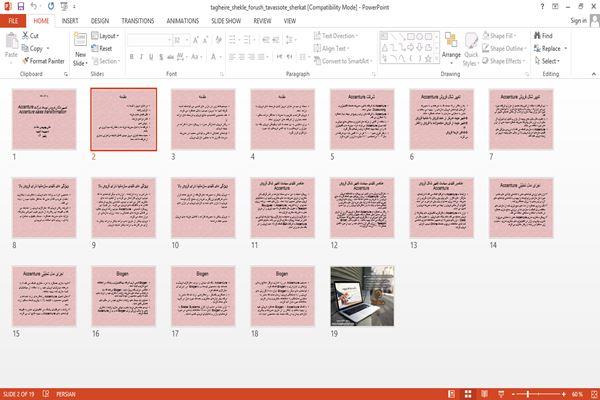Toggle left-to-right text direction

(279, 57)
